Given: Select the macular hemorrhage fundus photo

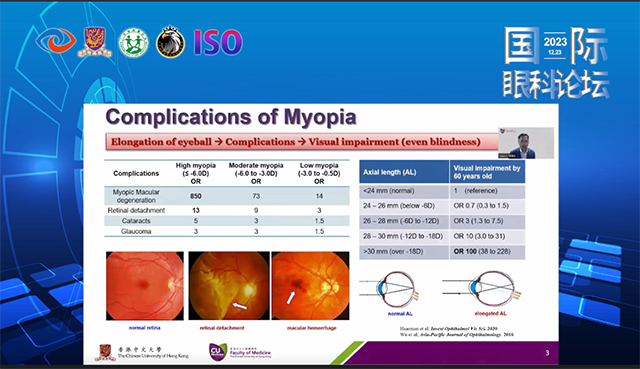Looking at the screenshot, I should click(310, 285).
